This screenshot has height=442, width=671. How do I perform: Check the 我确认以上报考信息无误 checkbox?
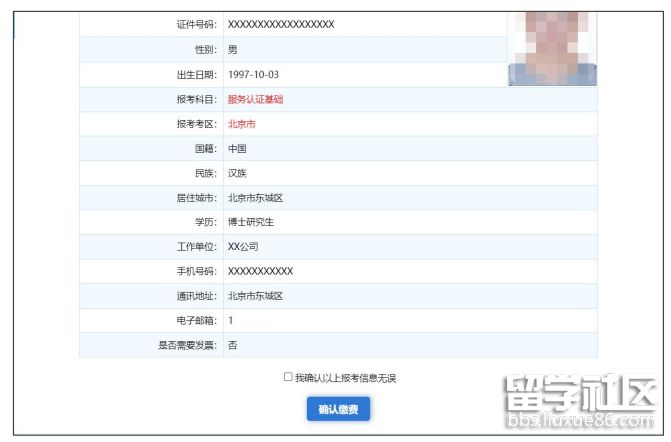coord(288,377)
